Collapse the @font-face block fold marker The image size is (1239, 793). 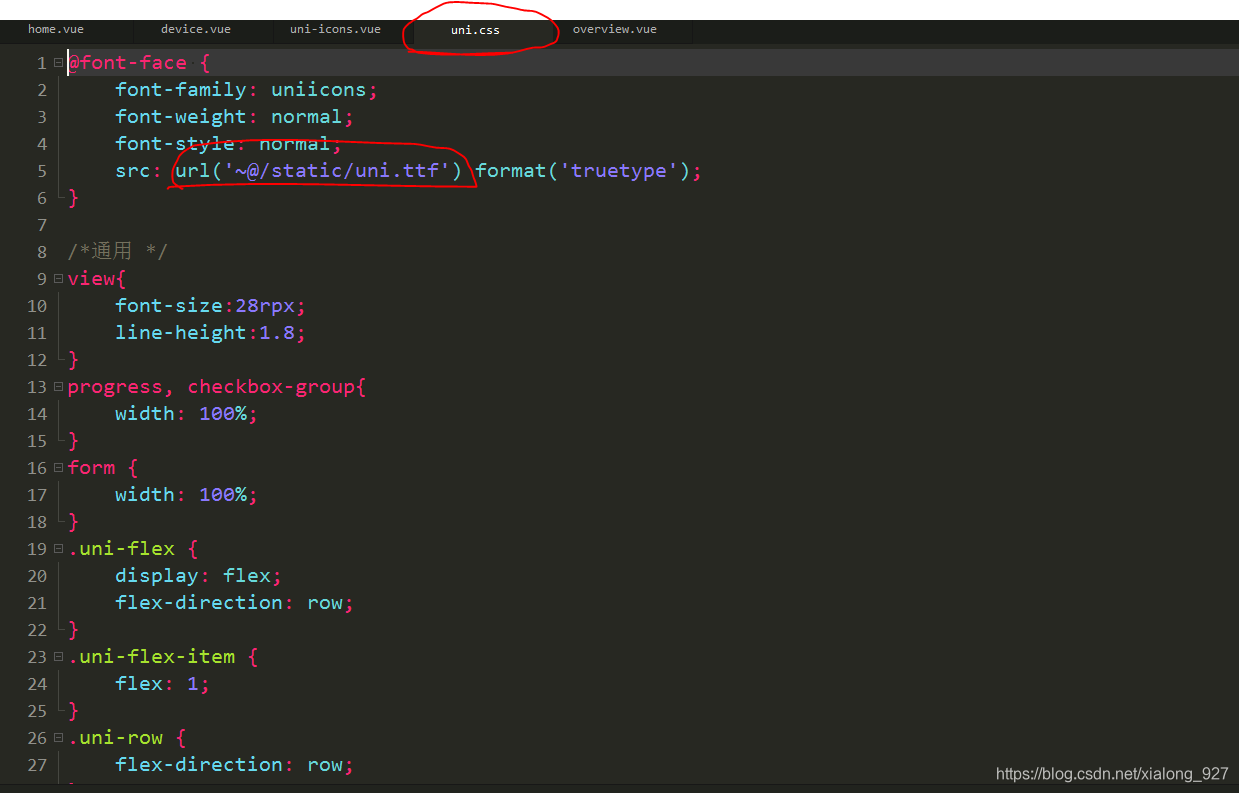point(59,63)
